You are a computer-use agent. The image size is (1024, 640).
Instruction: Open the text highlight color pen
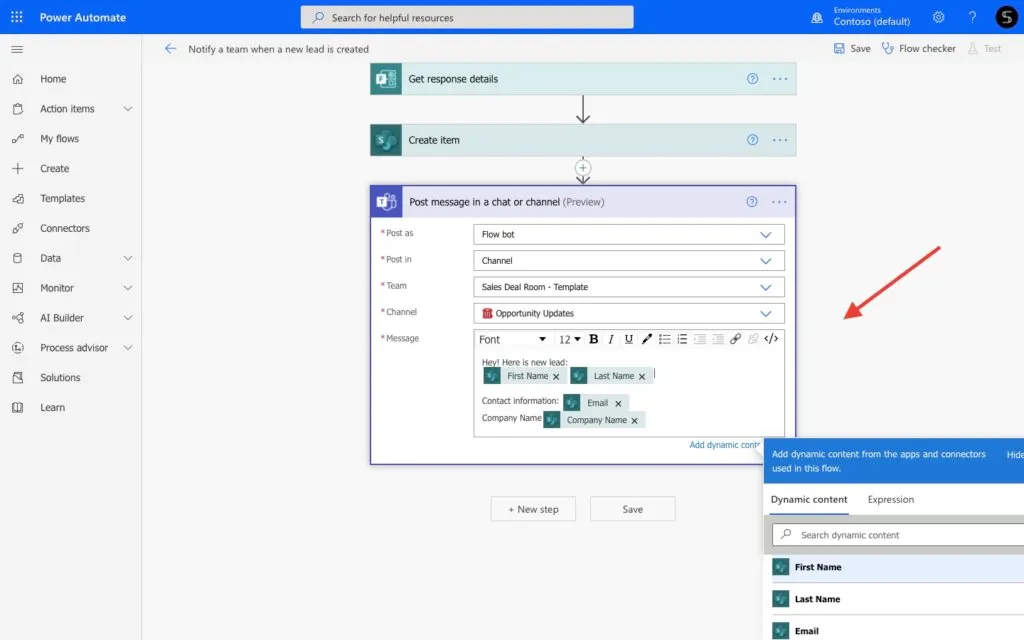pyautogui.click(x=647, y=339)
